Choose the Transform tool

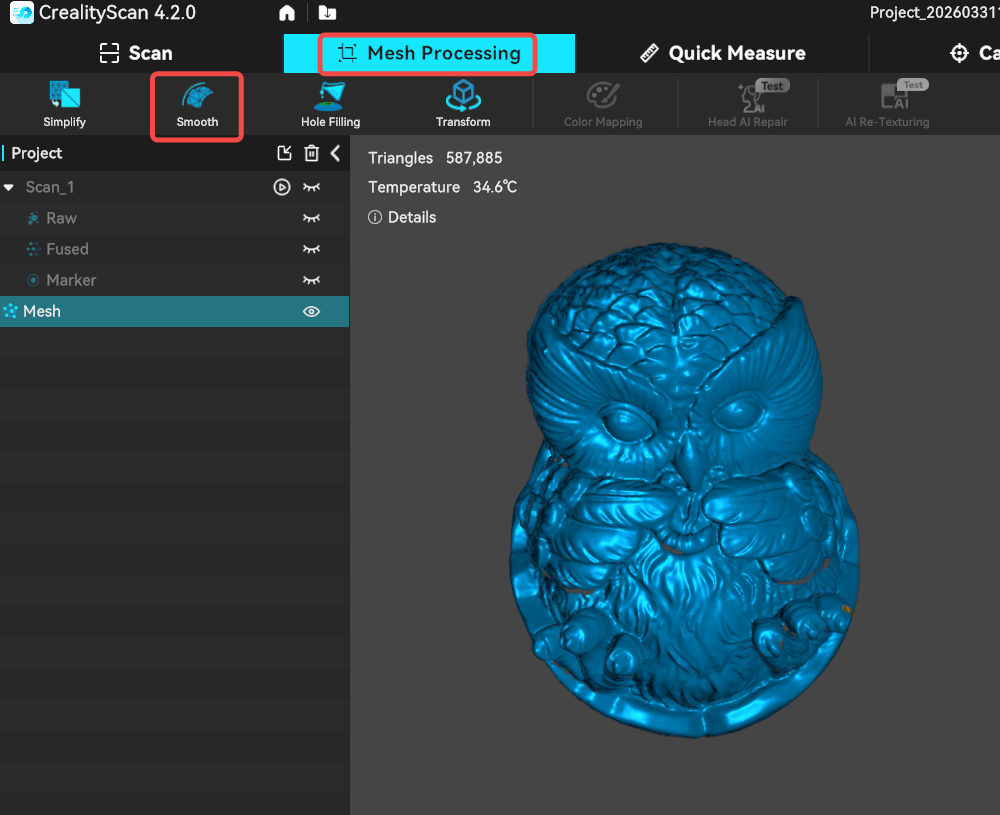coord(463,105)
